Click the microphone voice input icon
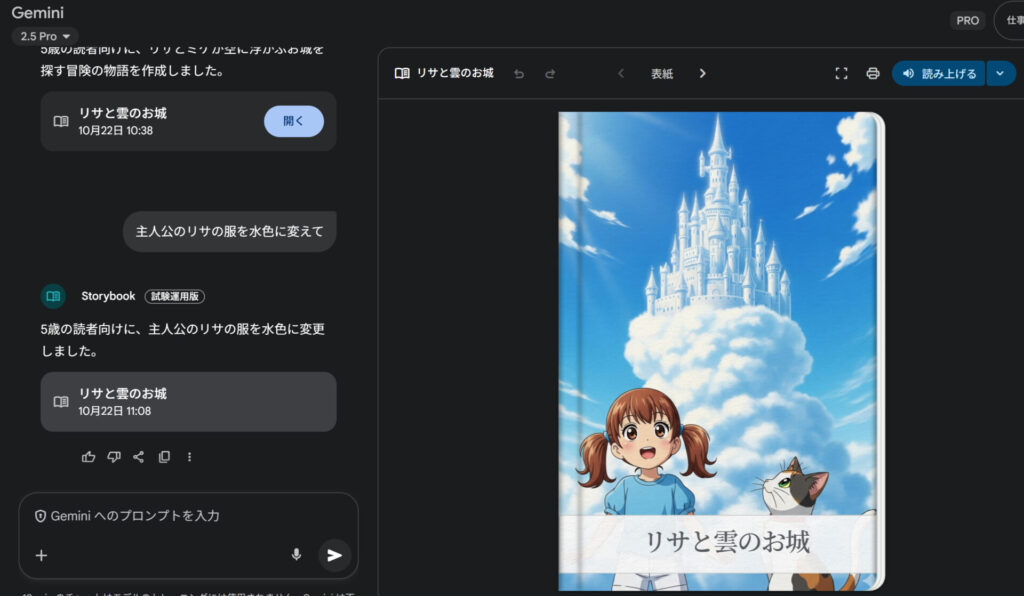This screenshot has height=596, width=1024. click(x=296, y=555)
